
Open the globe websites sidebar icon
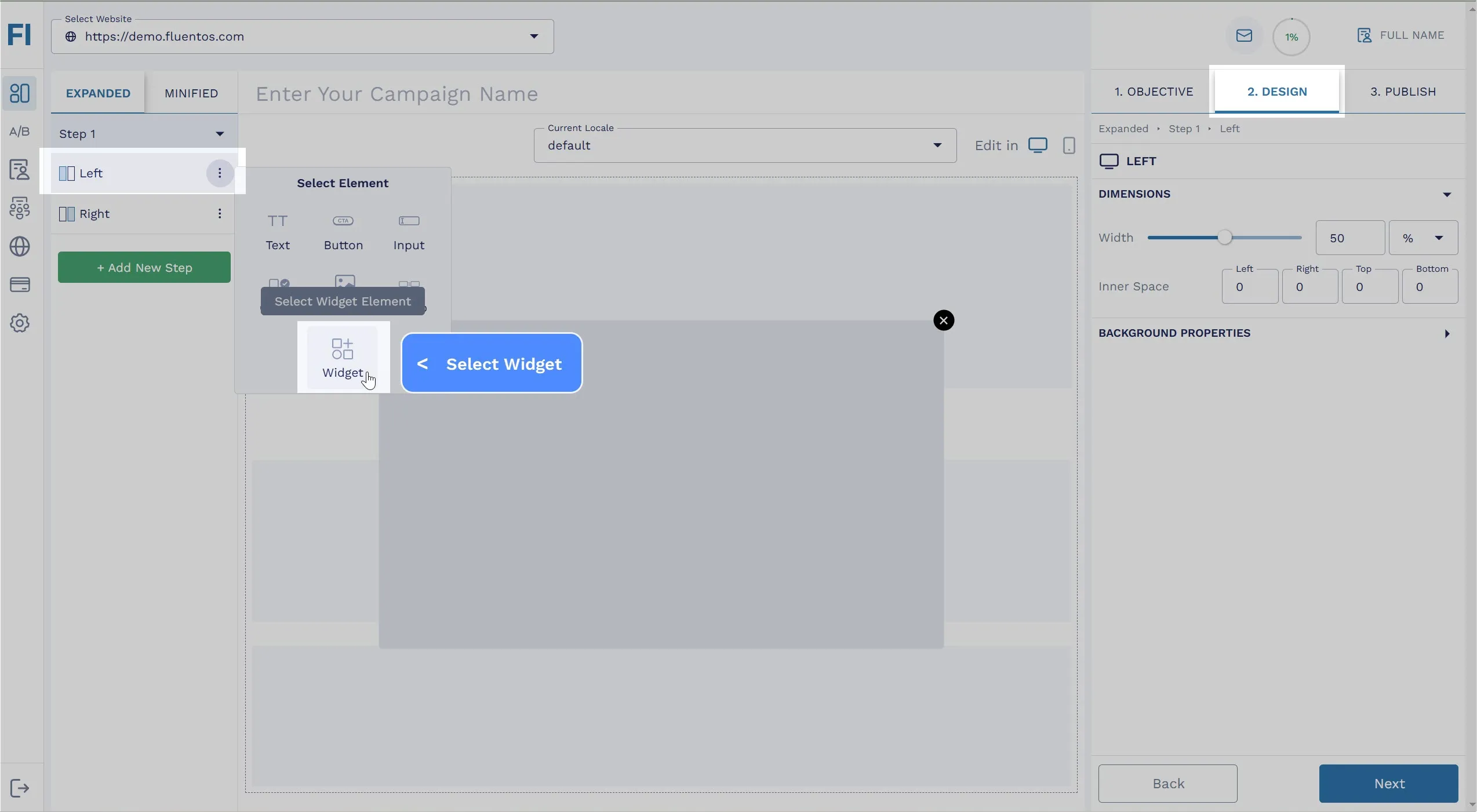[20, 246]
